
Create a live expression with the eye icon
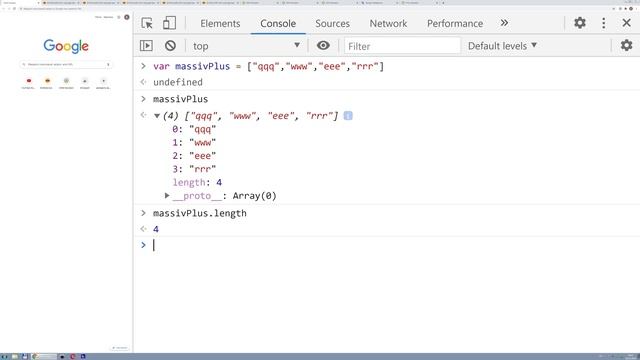pos(323,45)
